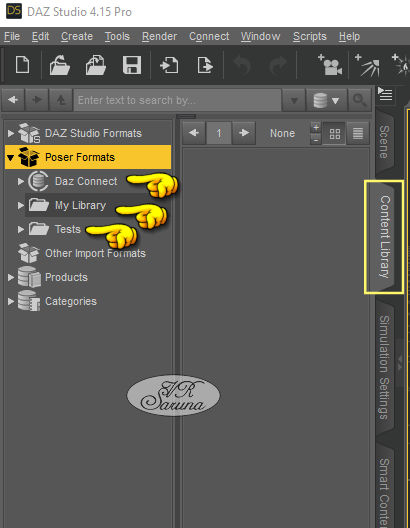The image size is (410, 528).
Task: Navigate back in Content Library
Action: 13,100
